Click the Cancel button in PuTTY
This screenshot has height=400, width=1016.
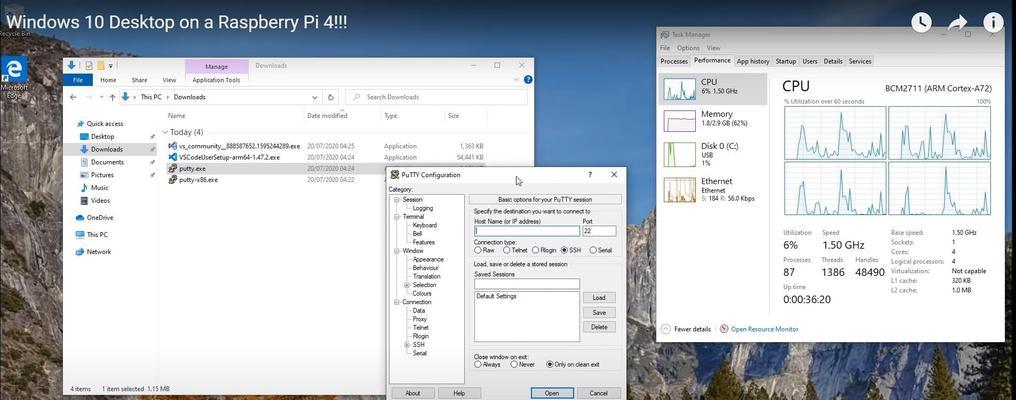coord(599,393)
